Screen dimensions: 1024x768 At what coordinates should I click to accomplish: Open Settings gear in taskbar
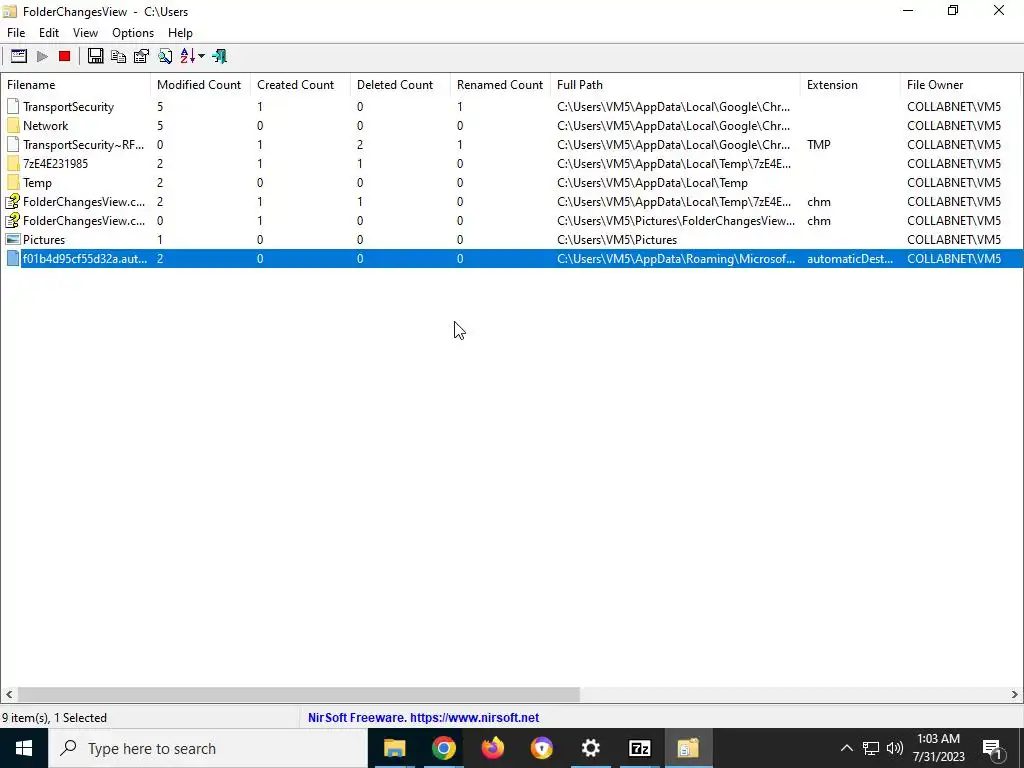[590, 748]
